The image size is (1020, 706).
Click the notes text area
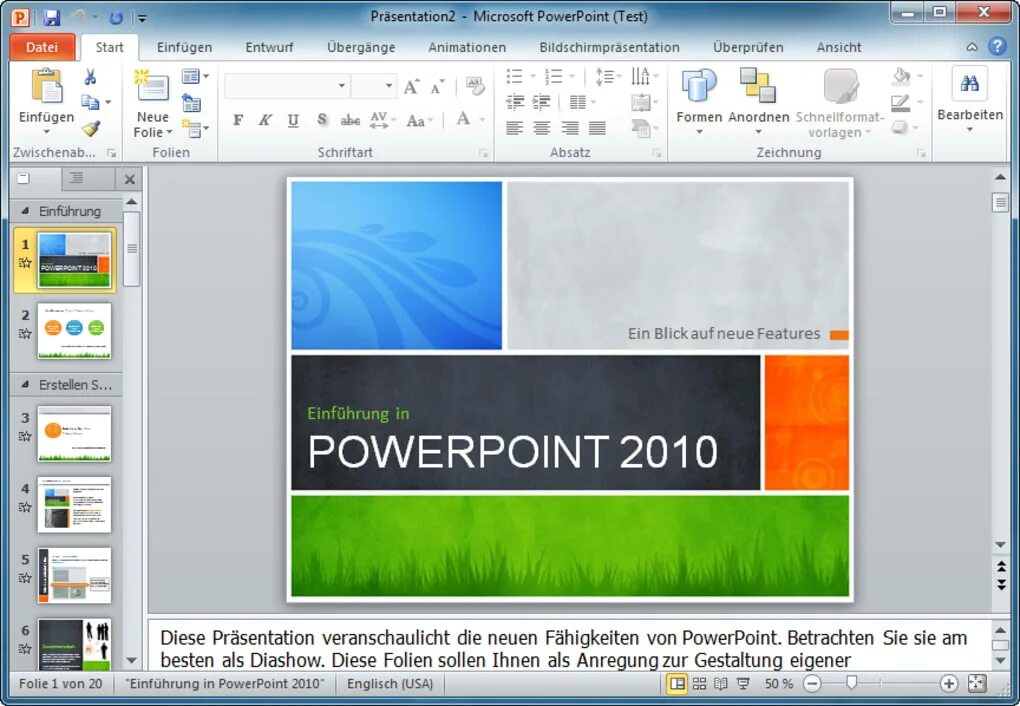click(x=569, y=644)
